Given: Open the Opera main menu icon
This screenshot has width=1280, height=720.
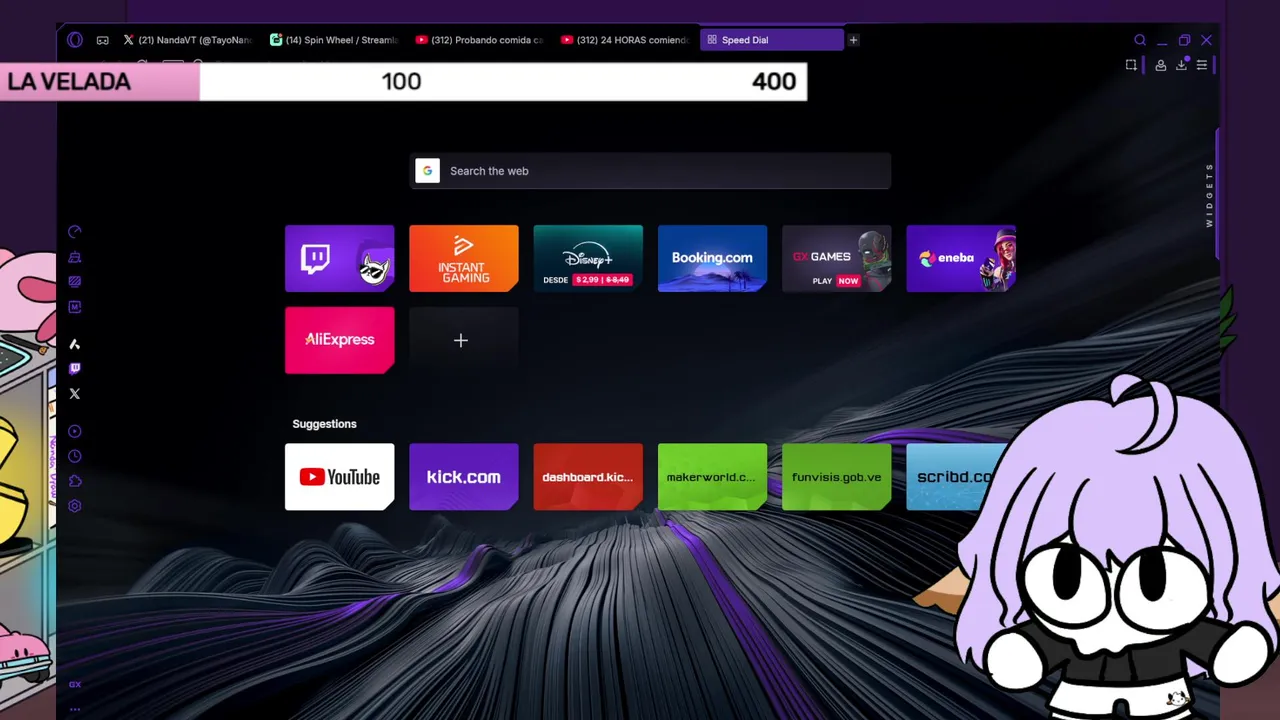Looking at the screenshot, I should point(75,40).
